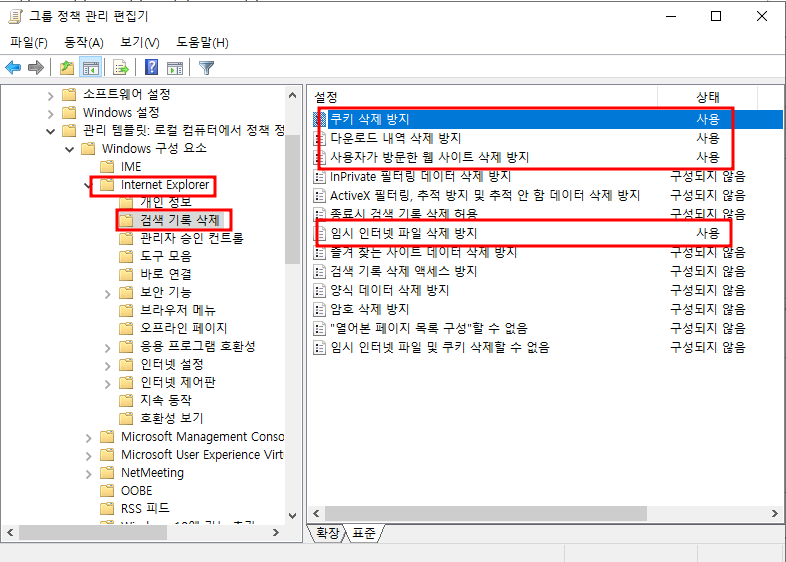Expand the NetMeeting tree node
Viewport: 786px width, 562px height.
point(88,474)
